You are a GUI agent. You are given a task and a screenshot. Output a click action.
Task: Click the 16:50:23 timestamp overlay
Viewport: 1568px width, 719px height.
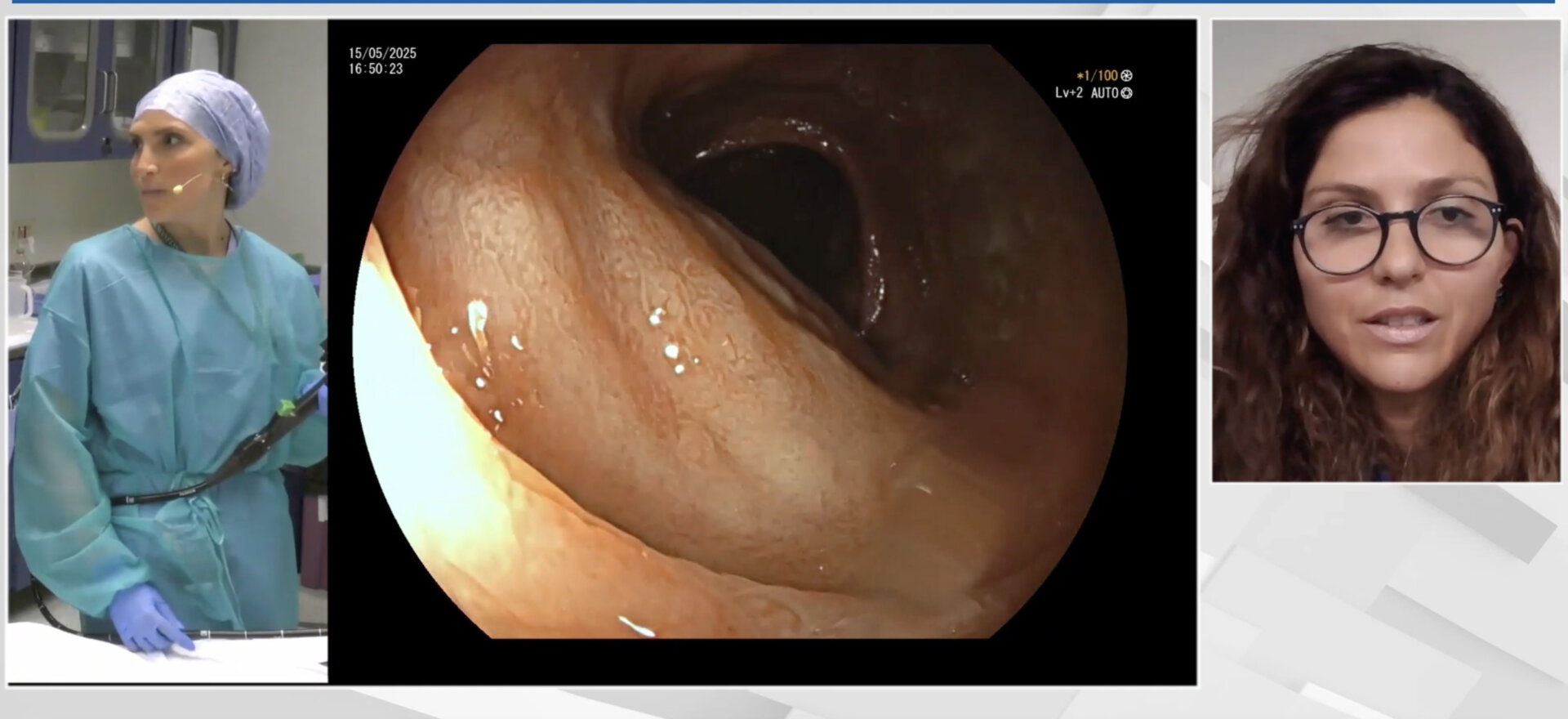pyautogui.click(x=376, y=69)
